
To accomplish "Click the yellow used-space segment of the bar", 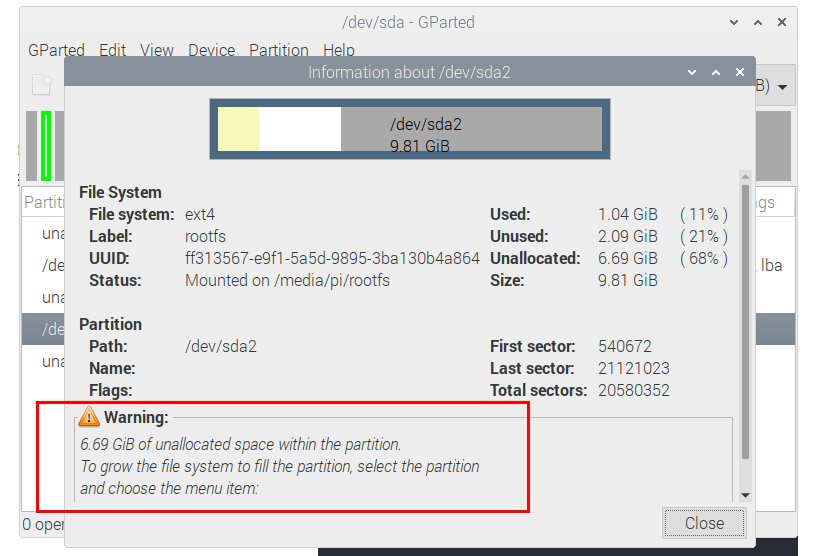I will 238,129.
